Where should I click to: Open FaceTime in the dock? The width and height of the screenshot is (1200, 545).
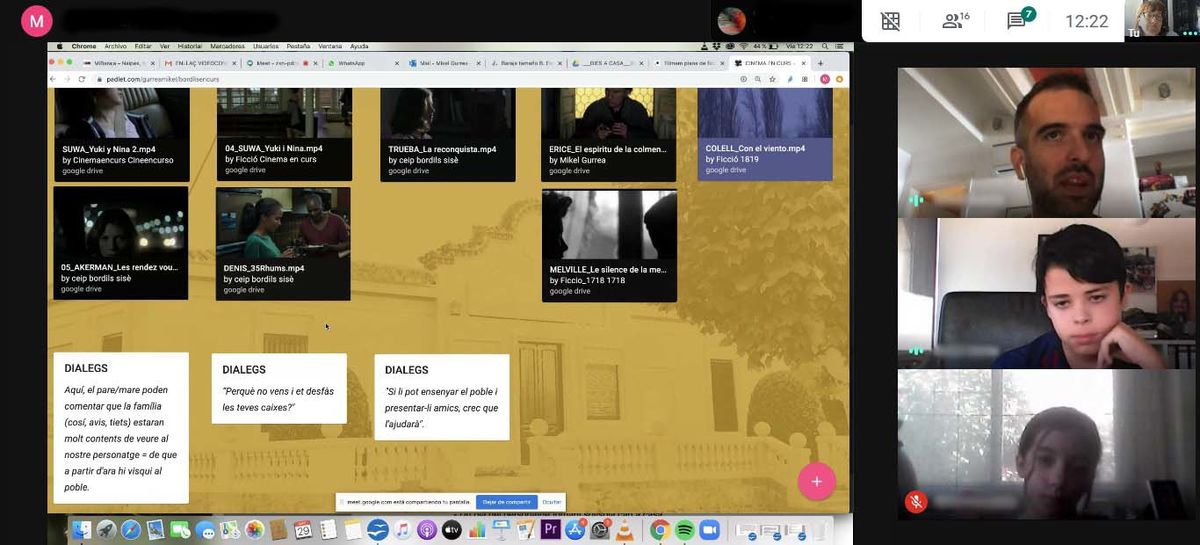point(181,529)
